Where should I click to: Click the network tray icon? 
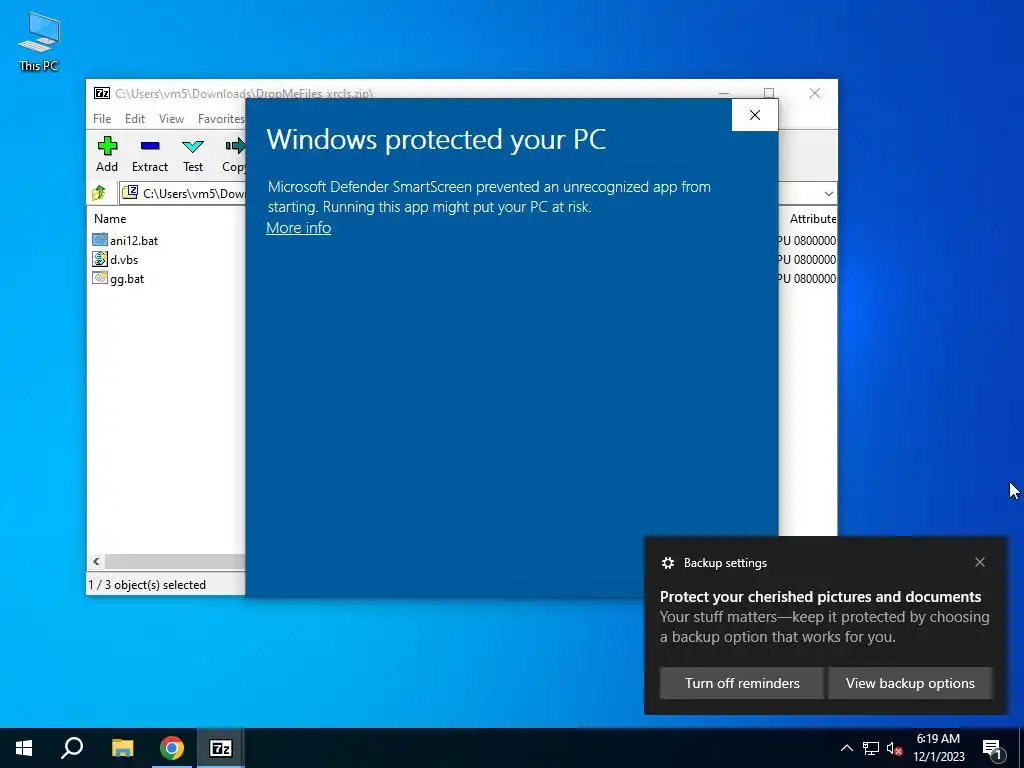[x=871, y=748]
